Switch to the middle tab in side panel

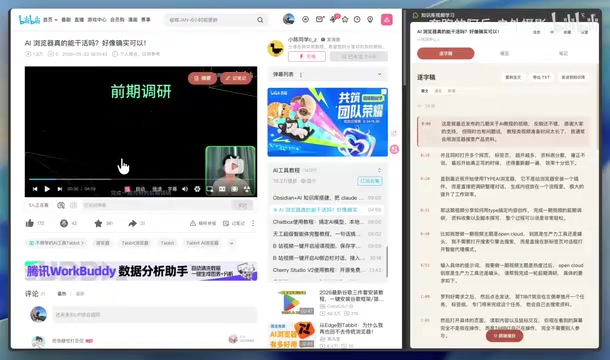point(504,53)
